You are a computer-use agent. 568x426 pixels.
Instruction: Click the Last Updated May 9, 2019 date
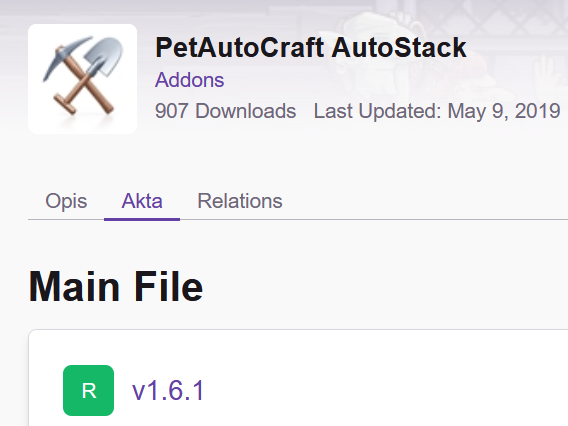tap(437, 111)
